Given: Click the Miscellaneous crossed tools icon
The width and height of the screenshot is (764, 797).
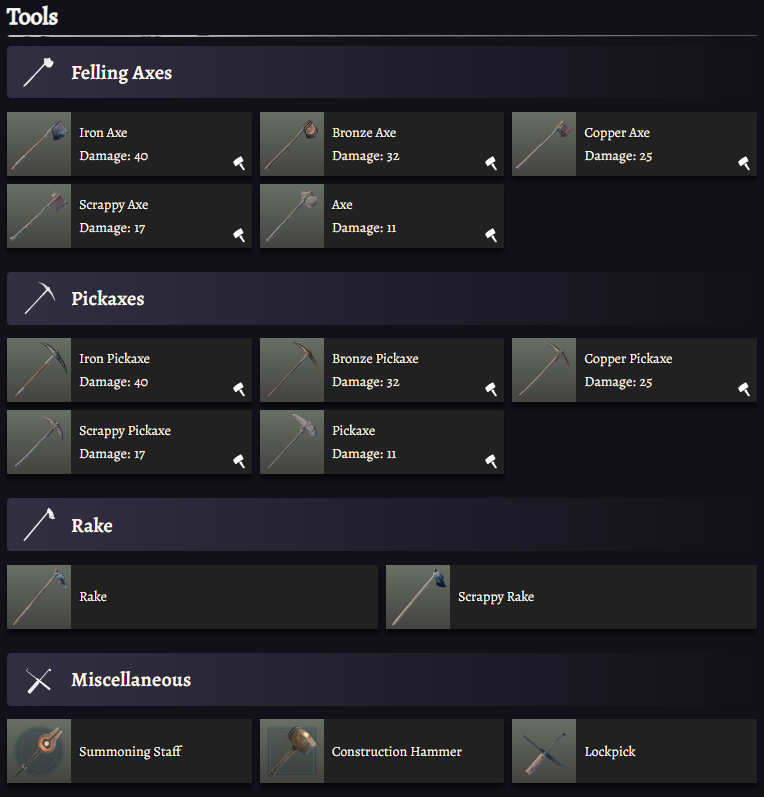Looking at the screenshot, I should pos(38,680).
